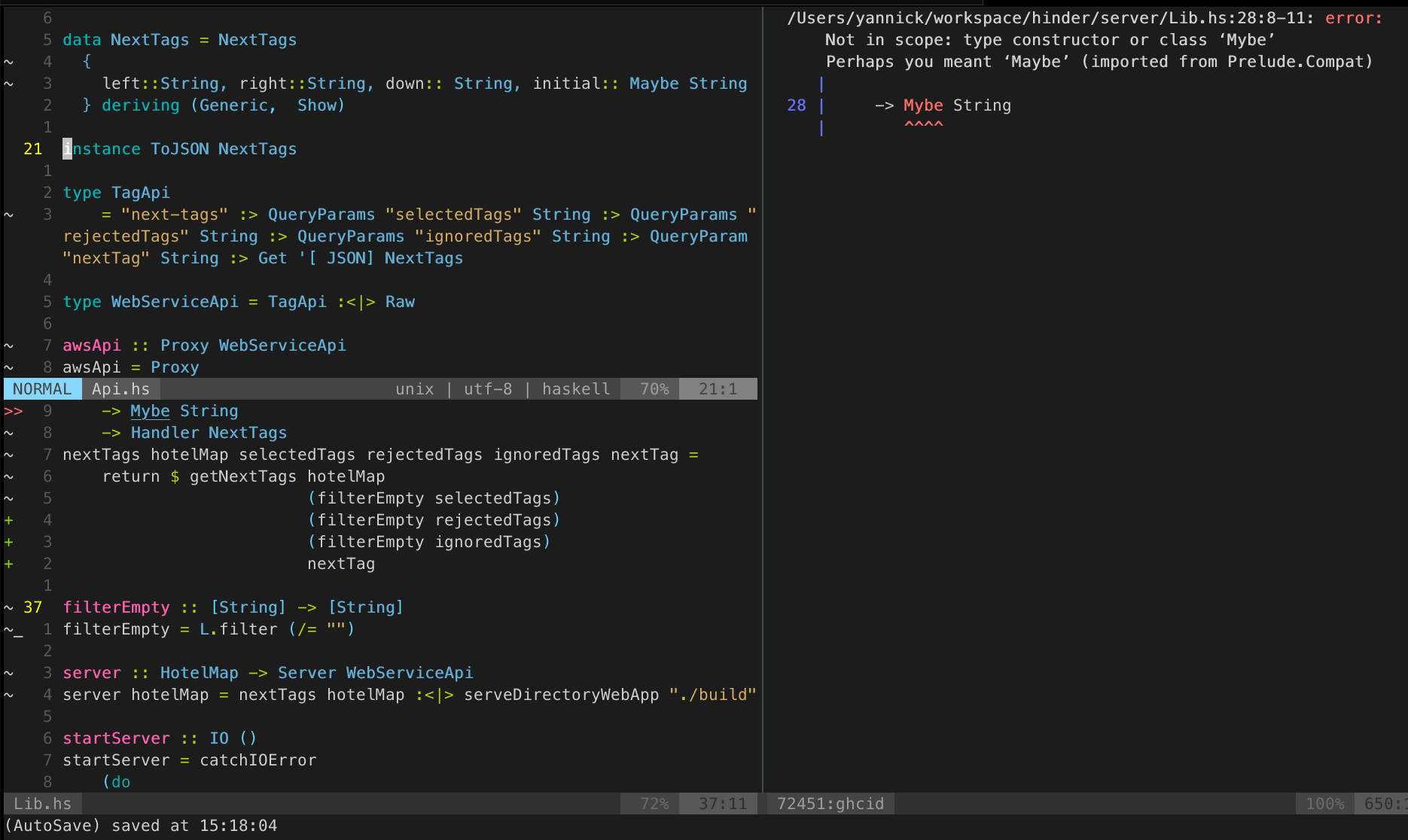Click the haskell filetype segment
The width and height of the screenshot is (1408, 840).
[576, 389]
